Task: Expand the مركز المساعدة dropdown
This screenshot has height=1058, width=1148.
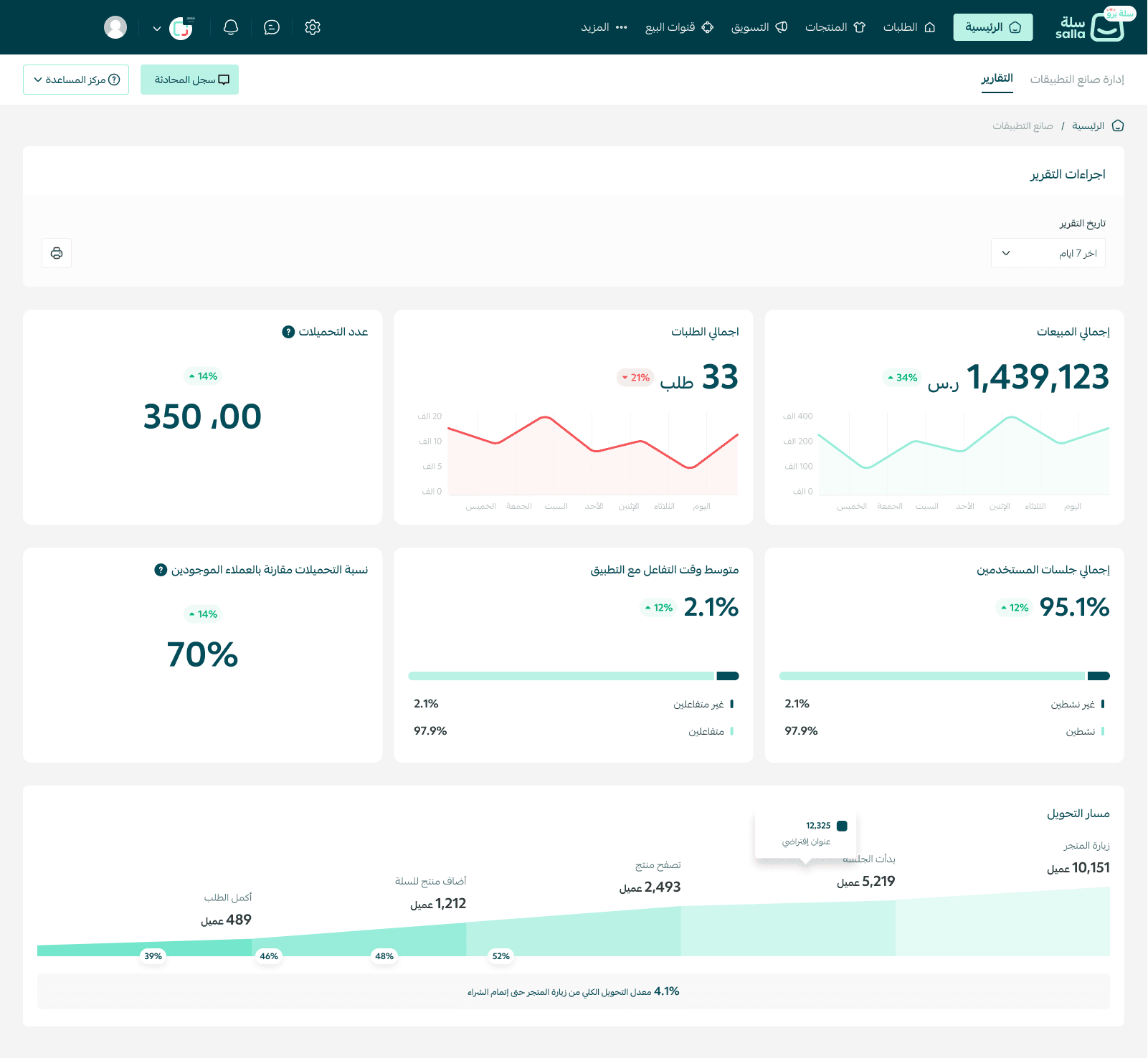Action: 76,80
